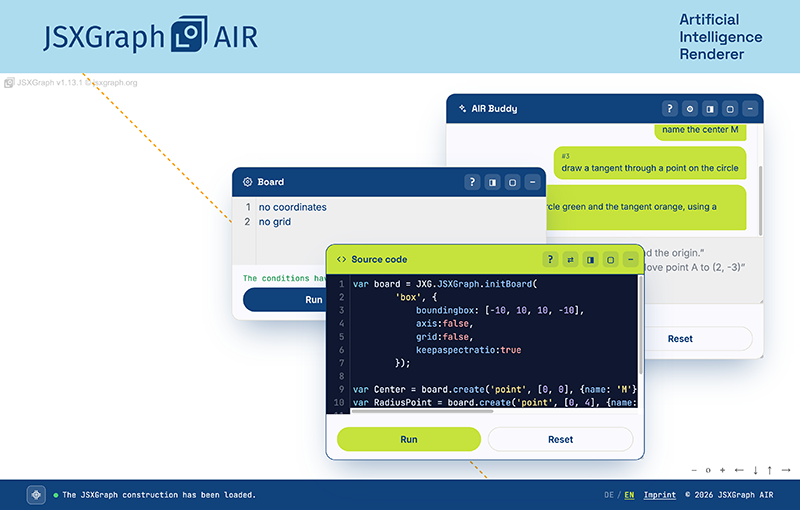Maximize the Board panel
This screenshot has height=510, width=800.
512,182
